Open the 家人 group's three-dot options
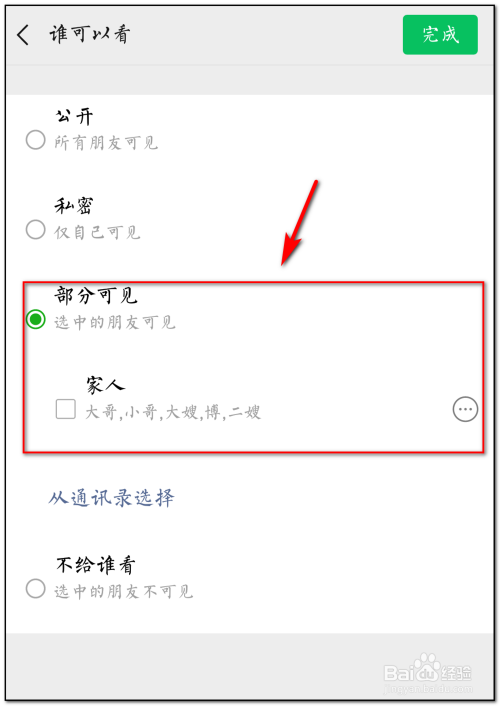 [465, 409]
